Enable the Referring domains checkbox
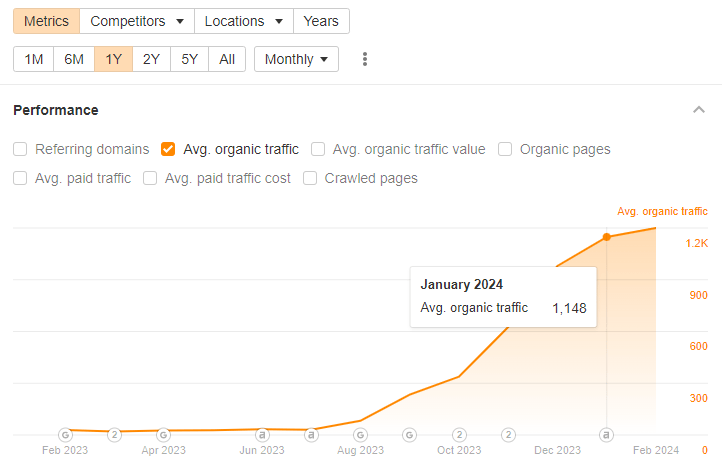The width and height of the screenshot is (722, 465). [21, 149]
